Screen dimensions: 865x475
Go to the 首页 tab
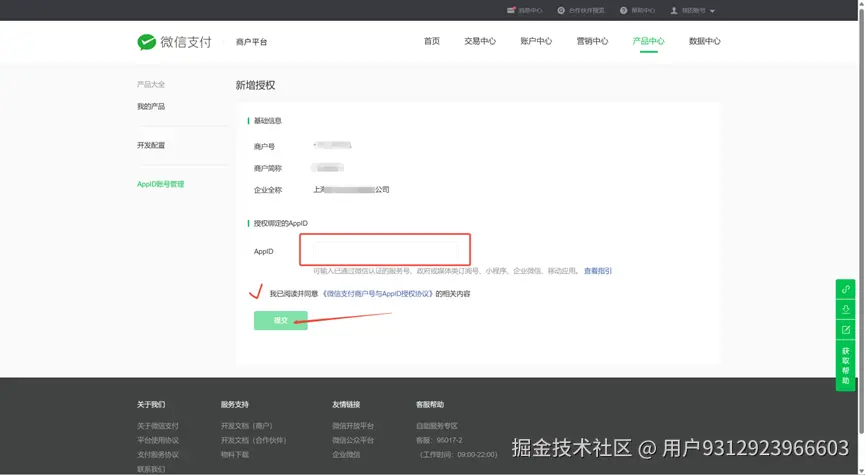click(x=432, y=41)
